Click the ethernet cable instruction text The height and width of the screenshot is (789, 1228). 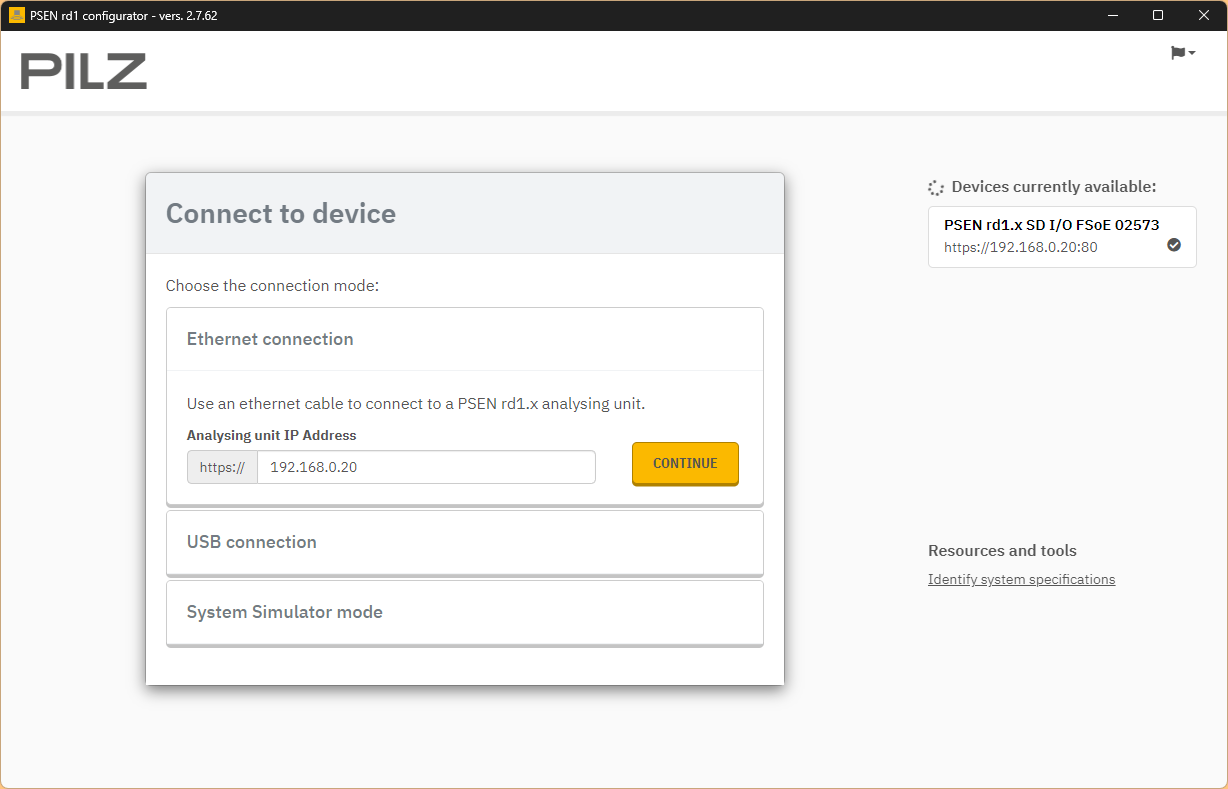(416, 404)
